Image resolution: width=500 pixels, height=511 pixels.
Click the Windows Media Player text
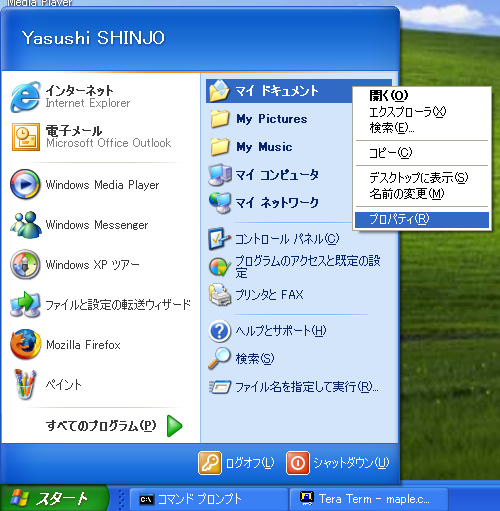click(x=102, y=185)
